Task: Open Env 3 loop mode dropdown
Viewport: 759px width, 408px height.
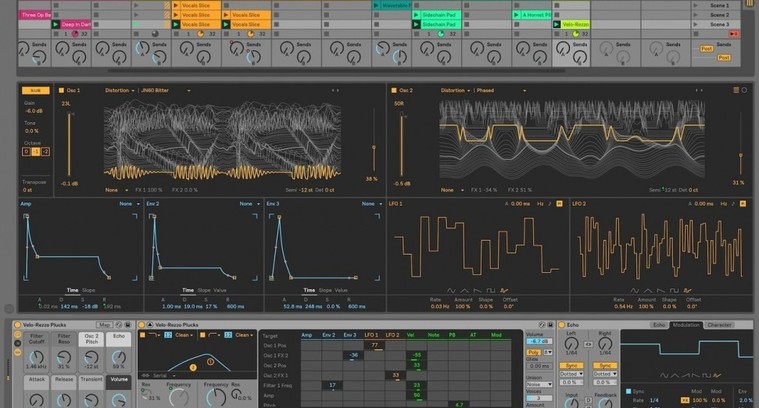Action: coord(372,204)
